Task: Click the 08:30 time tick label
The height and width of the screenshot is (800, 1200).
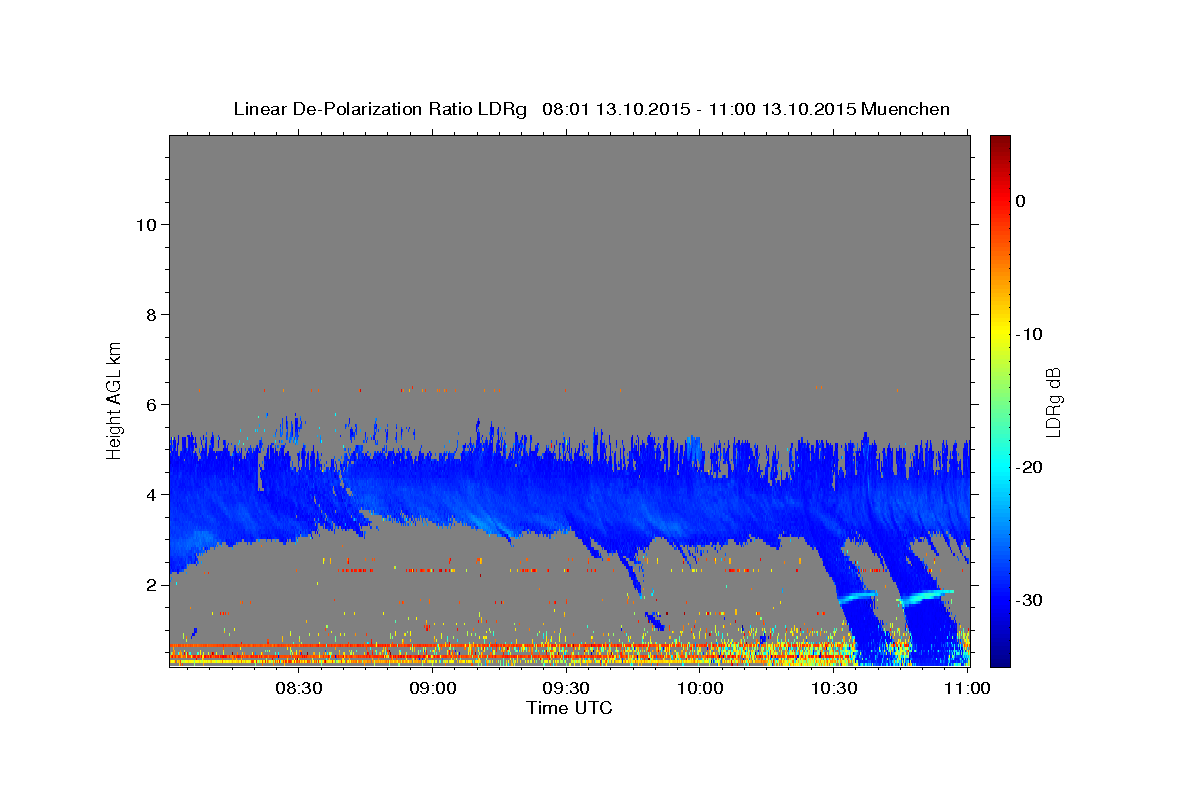Action: 298,688
